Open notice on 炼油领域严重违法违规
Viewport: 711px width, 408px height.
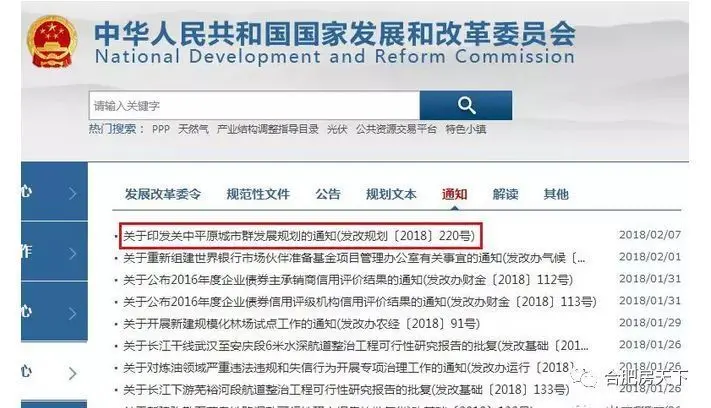pyautogui.click(x=350, y=368)
